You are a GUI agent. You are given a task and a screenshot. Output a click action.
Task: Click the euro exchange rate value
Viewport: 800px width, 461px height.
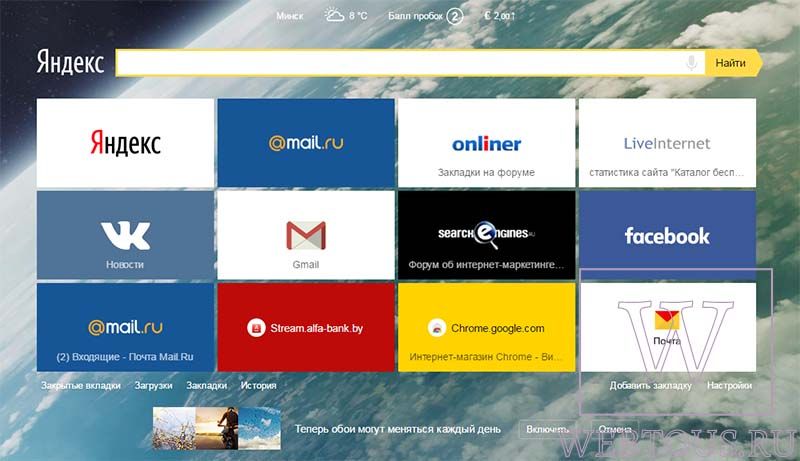coord(499,16)
